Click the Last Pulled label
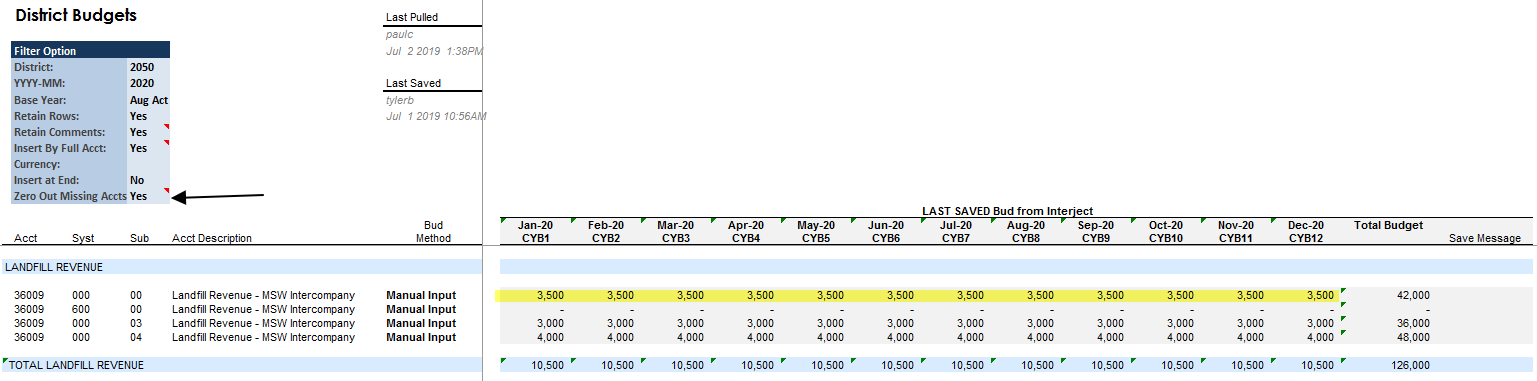This screenshot has width=1537, height=381. tap(412, 17)
